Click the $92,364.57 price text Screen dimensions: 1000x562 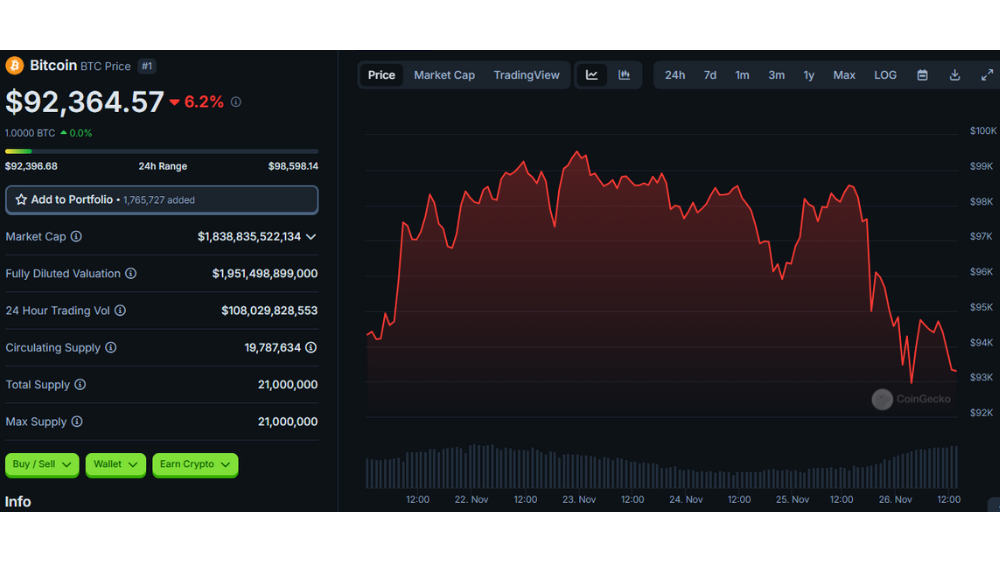(x=85, y=102)
